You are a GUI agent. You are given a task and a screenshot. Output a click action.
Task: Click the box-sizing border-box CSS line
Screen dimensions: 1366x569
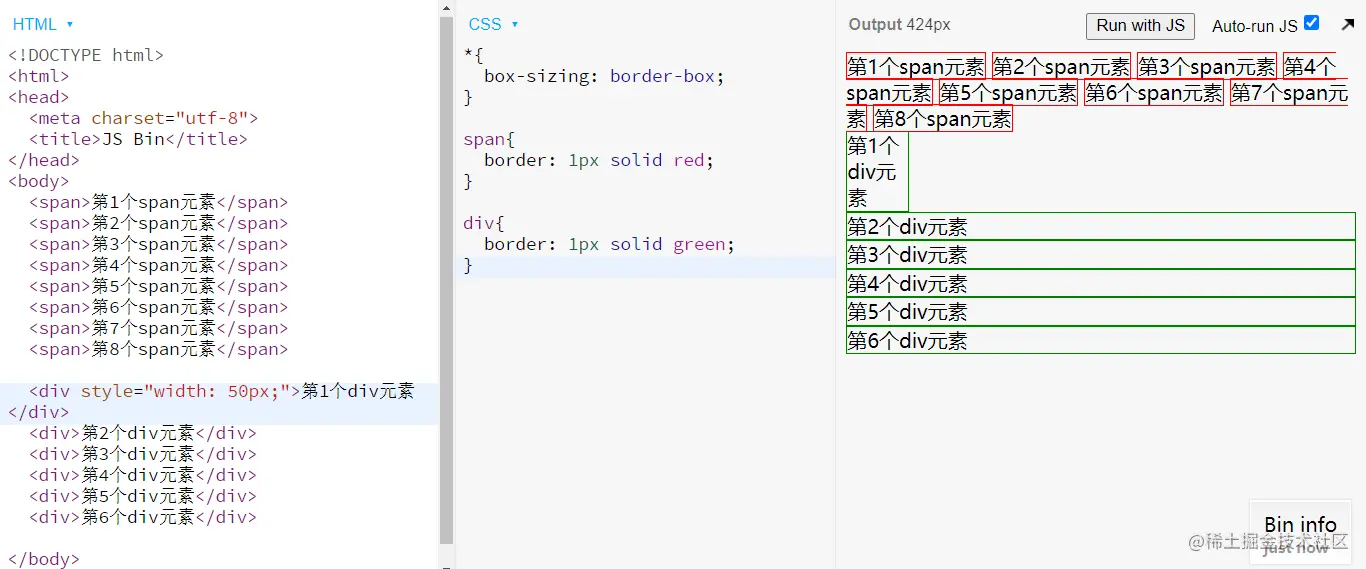604,76
